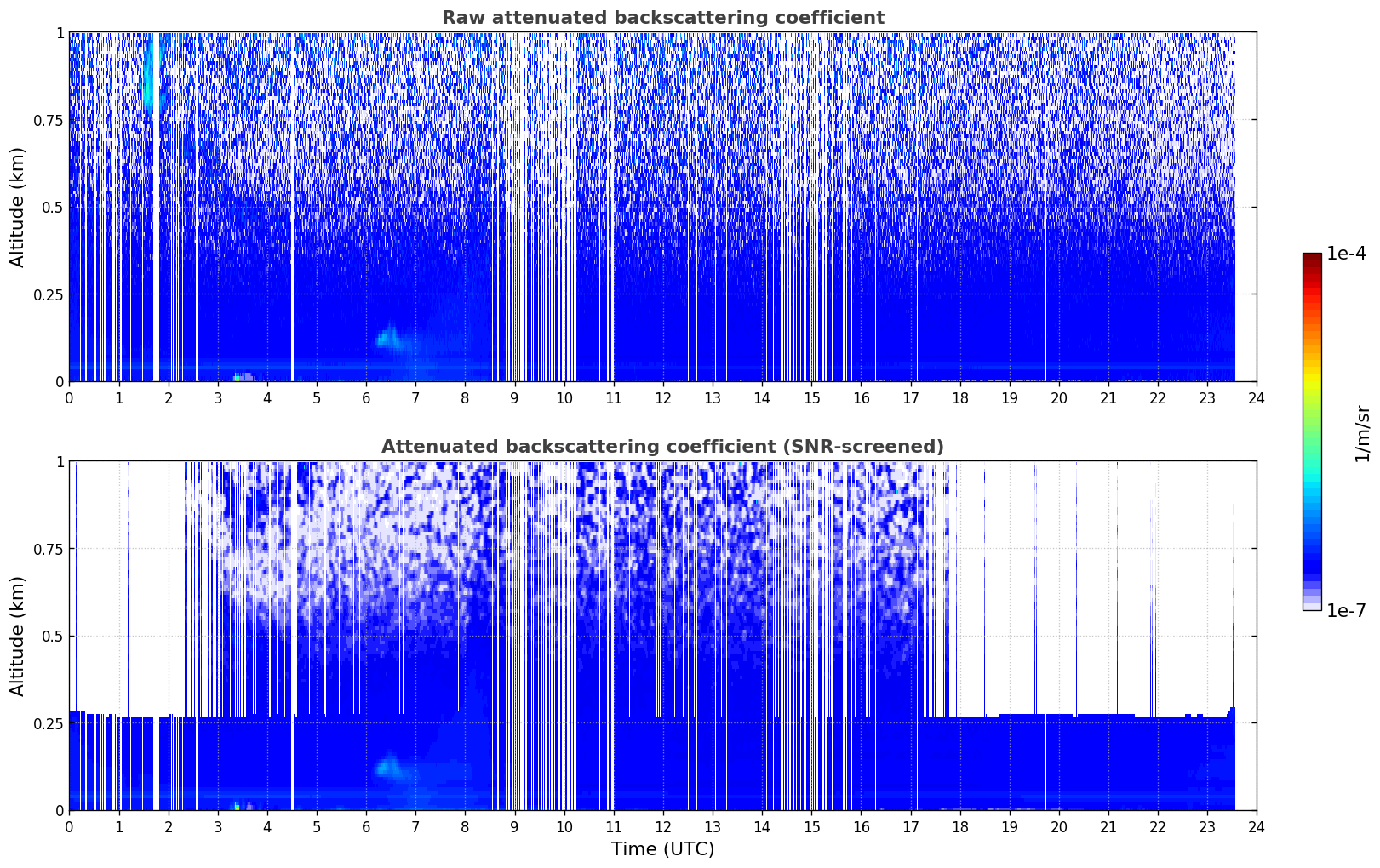Click the top plot's "1" altitude tick

point(60,33)
